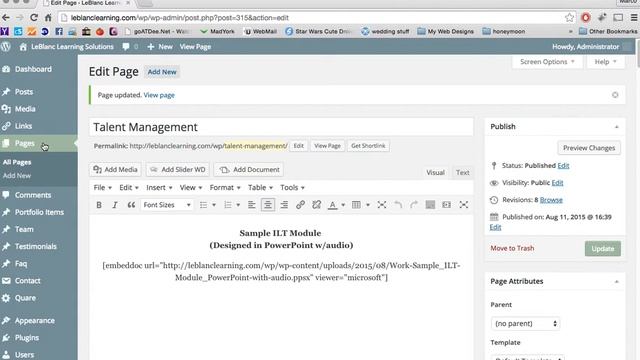Expand the Help panel
Screen dimensions: 640x360
click(x=605, y=62)
